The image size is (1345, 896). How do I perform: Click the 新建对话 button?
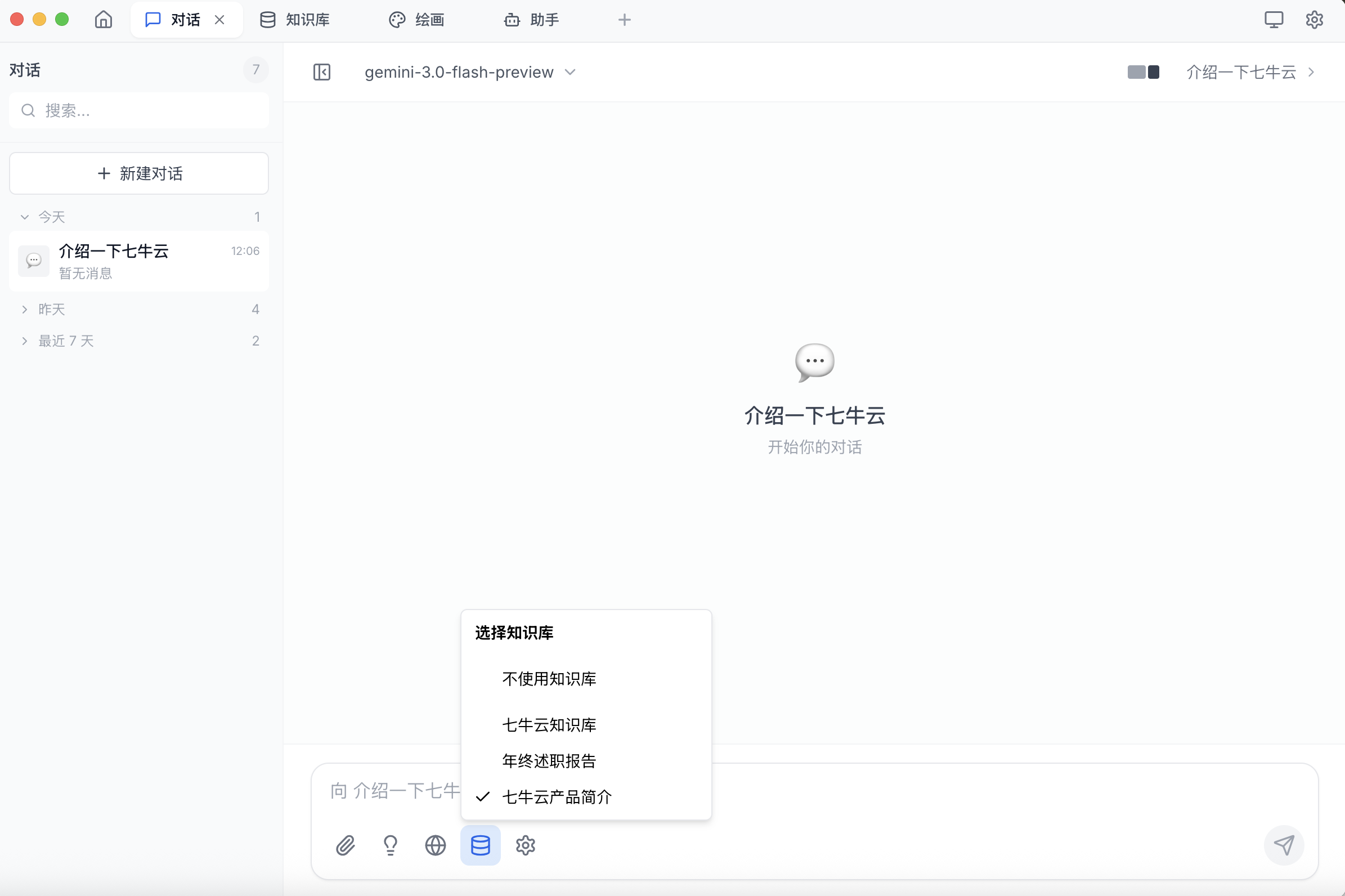139,173
